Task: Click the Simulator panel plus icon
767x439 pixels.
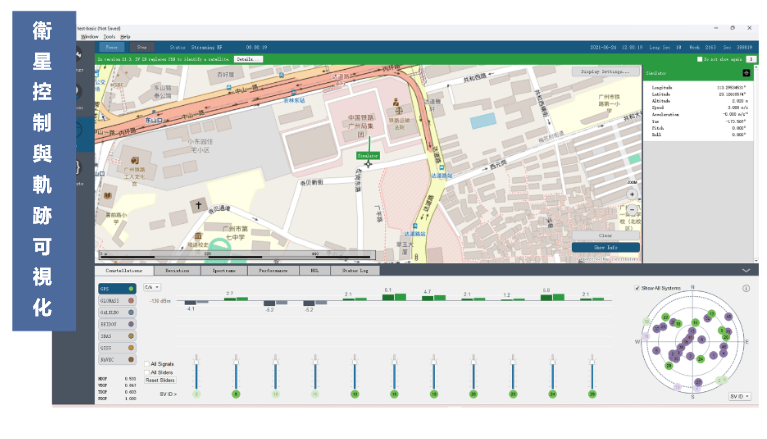Action: [745, 73]
